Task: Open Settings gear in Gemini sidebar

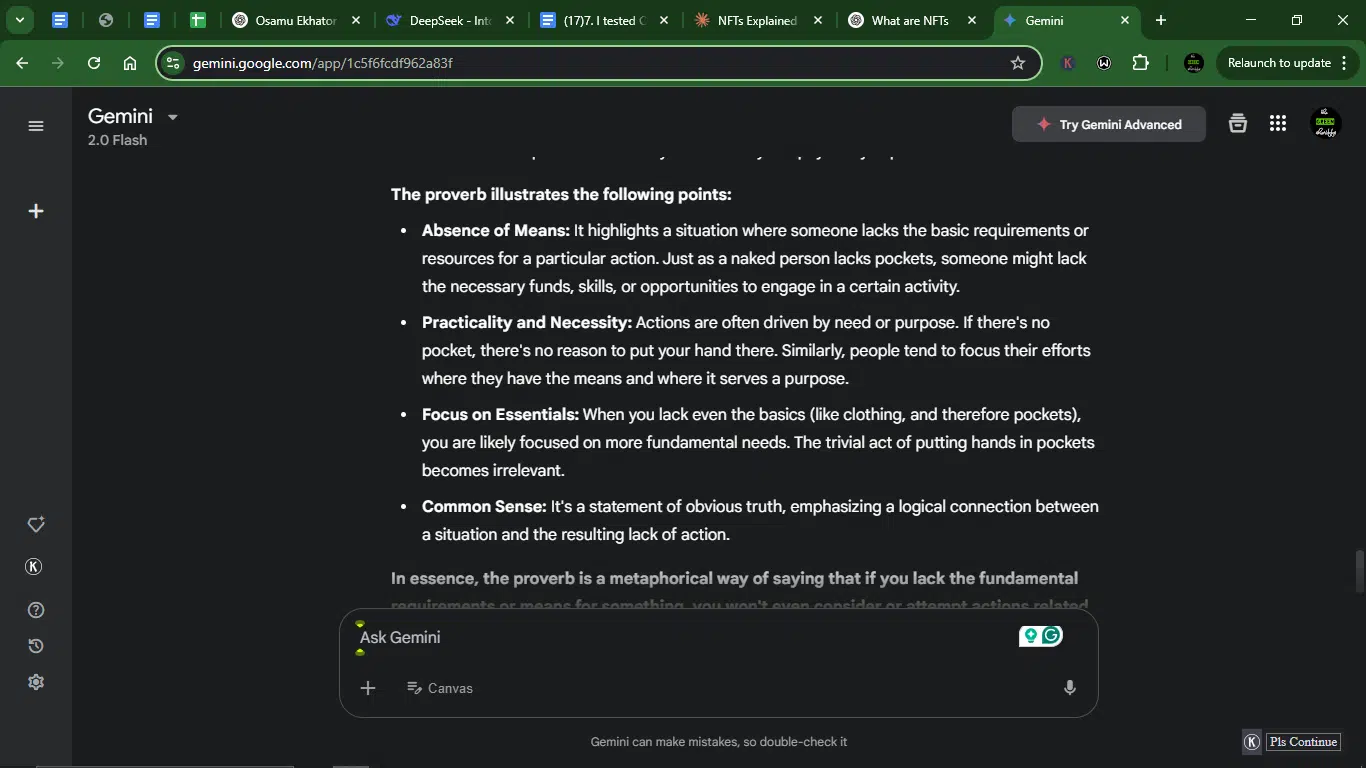Action: pyautogui.click(x=36, y=682)
